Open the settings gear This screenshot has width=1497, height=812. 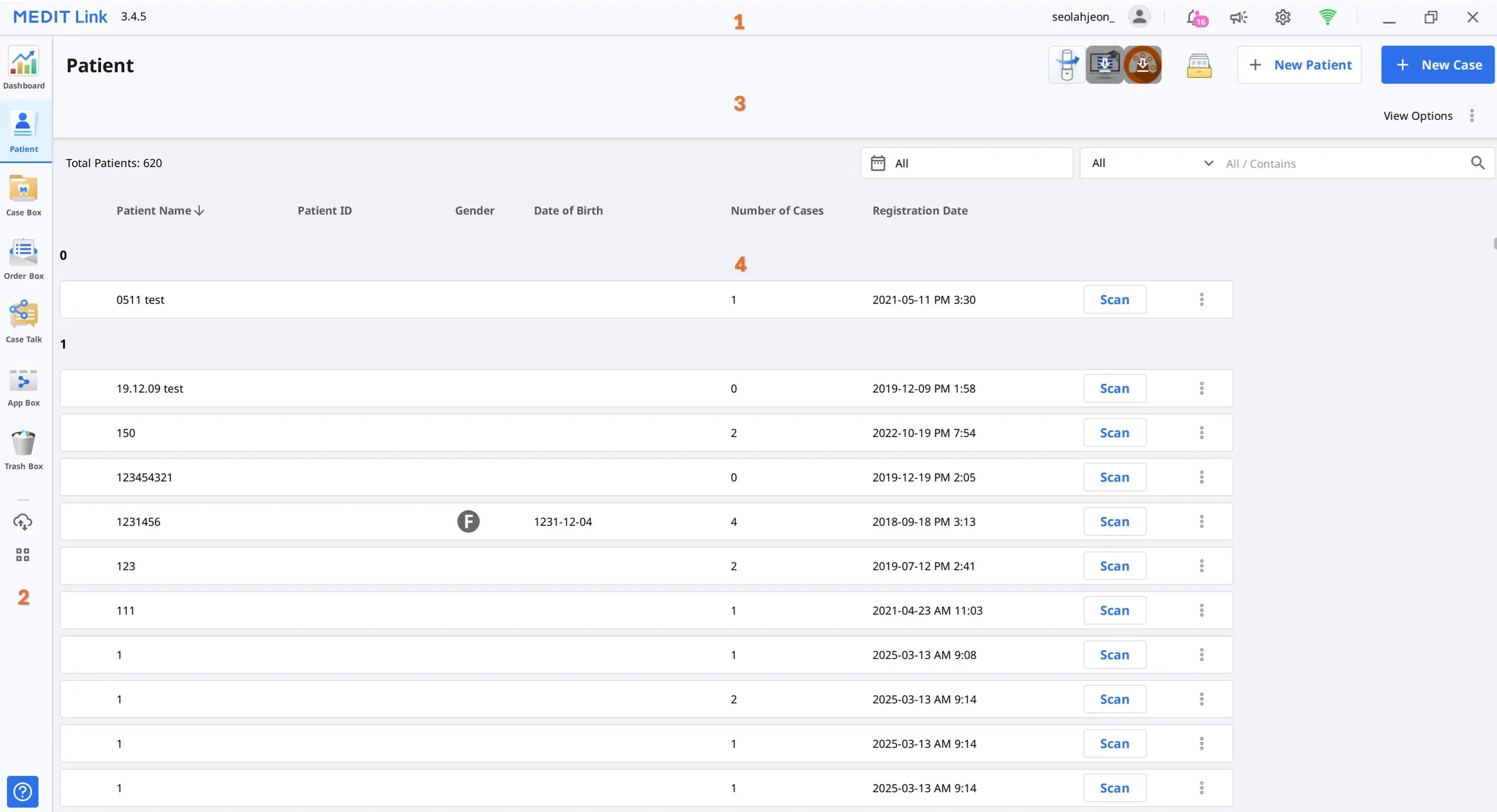coord(1282,16)
